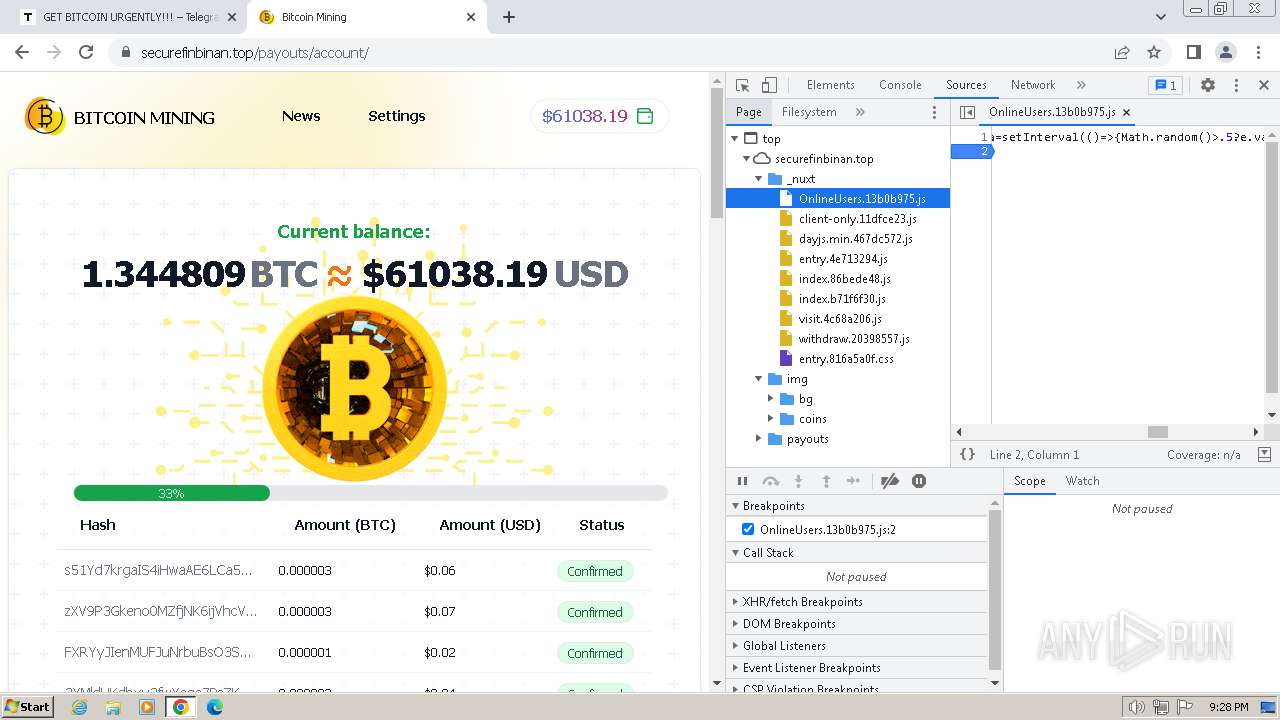Open the Settings page link
Viewport: 1280px width, 720px height.
tap(396, 116)
